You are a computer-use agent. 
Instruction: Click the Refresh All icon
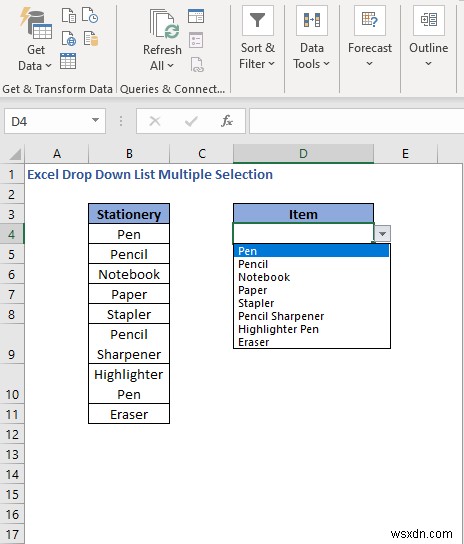coord(164,23)
